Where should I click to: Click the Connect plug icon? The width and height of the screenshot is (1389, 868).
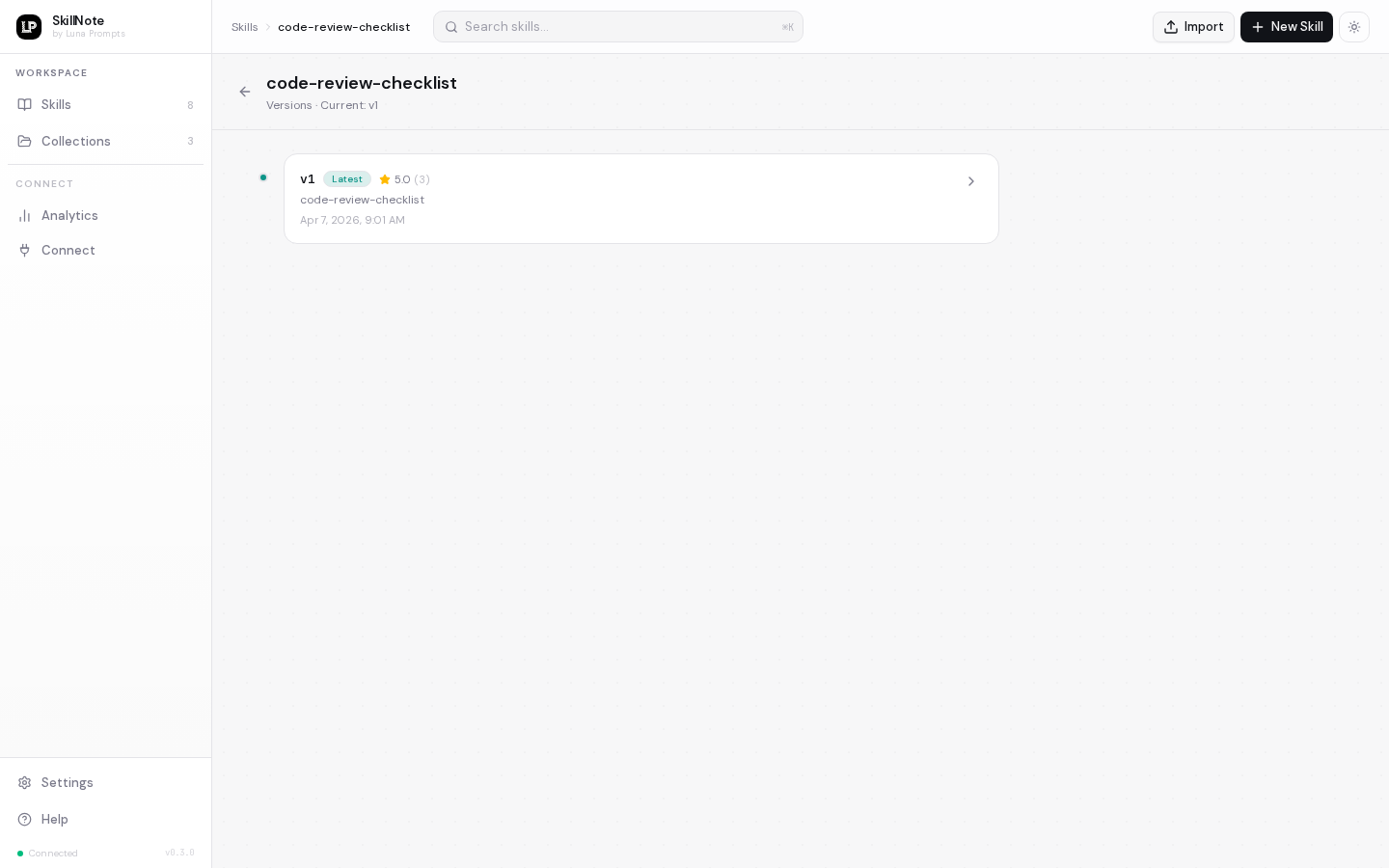pyautogui.click(x=25, y=250)
